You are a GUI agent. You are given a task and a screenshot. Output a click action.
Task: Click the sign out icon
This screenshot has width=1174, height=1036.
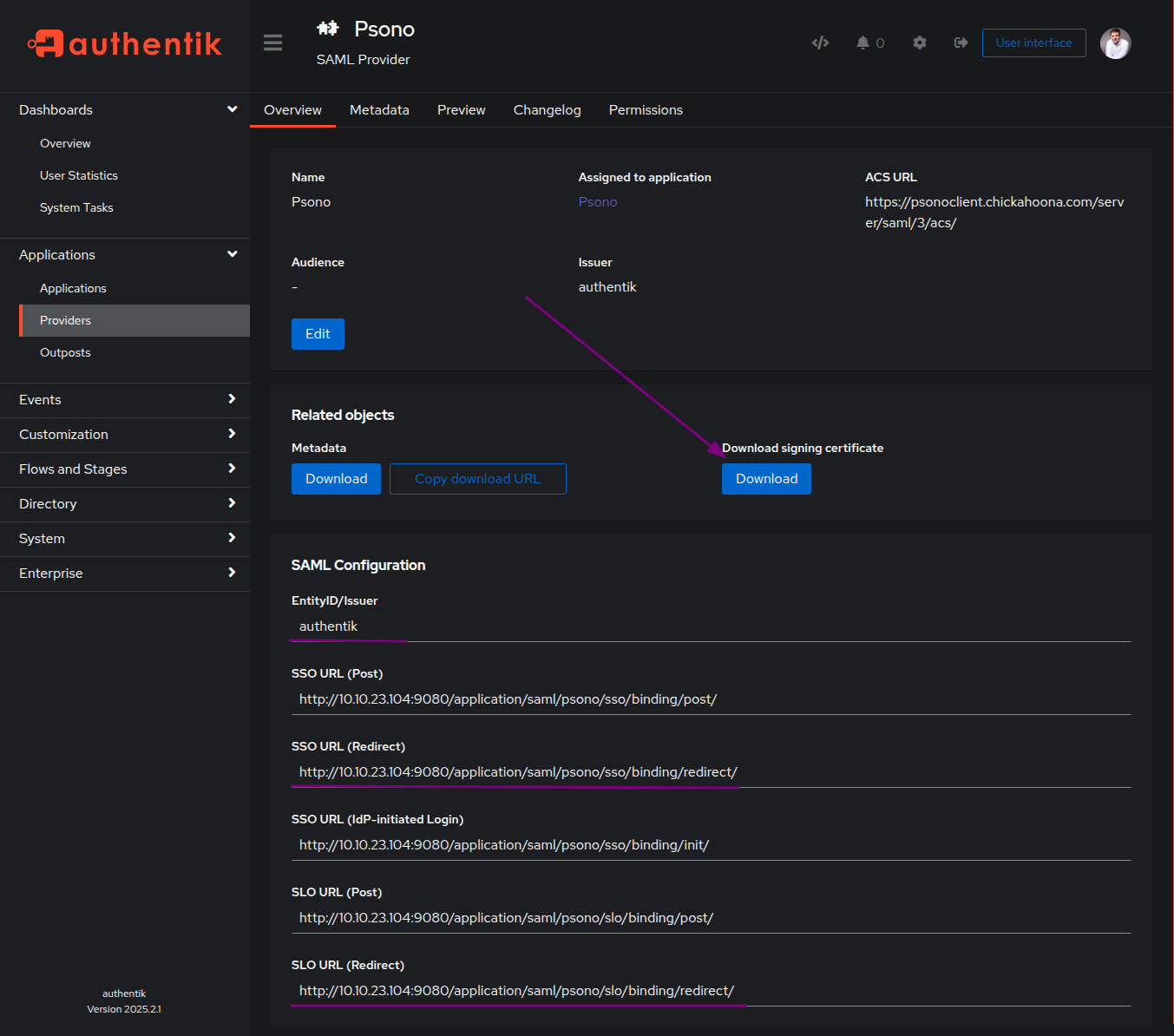pos(961,43)
